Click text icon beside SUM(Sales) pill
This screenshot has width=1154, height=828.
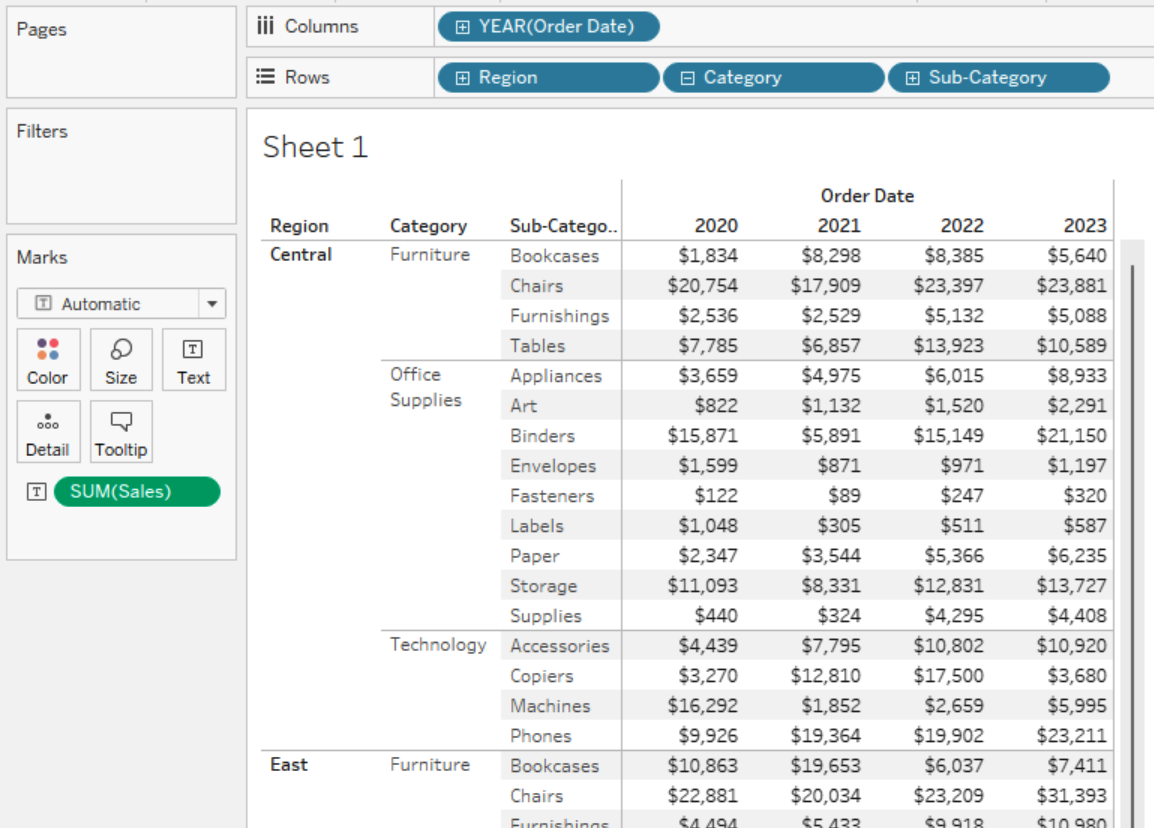pyautogui.click(x=36, y=491)
